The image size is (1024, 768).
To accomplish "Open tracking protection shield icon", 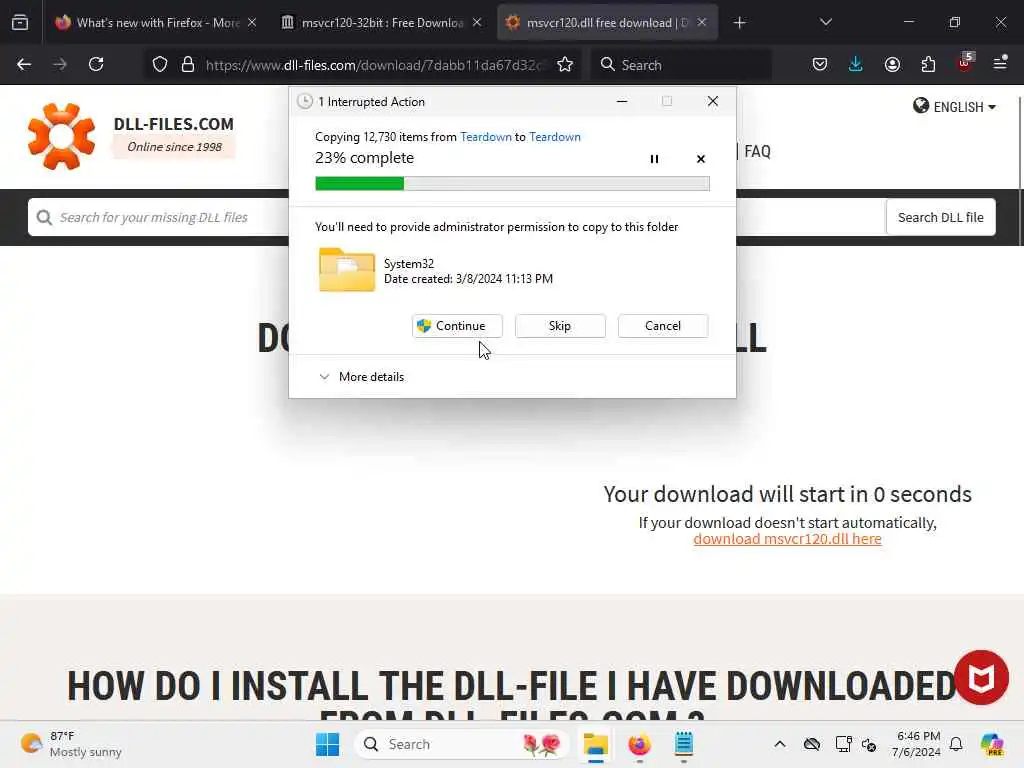I will (160, 64).
